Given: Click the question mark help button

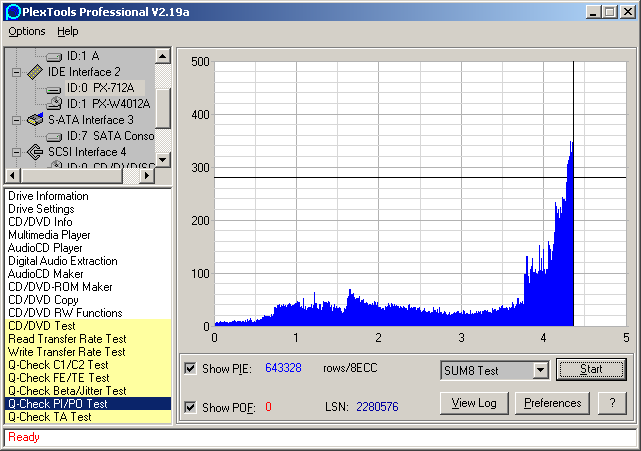Looking at the screenshot, I should pos(612,403).
